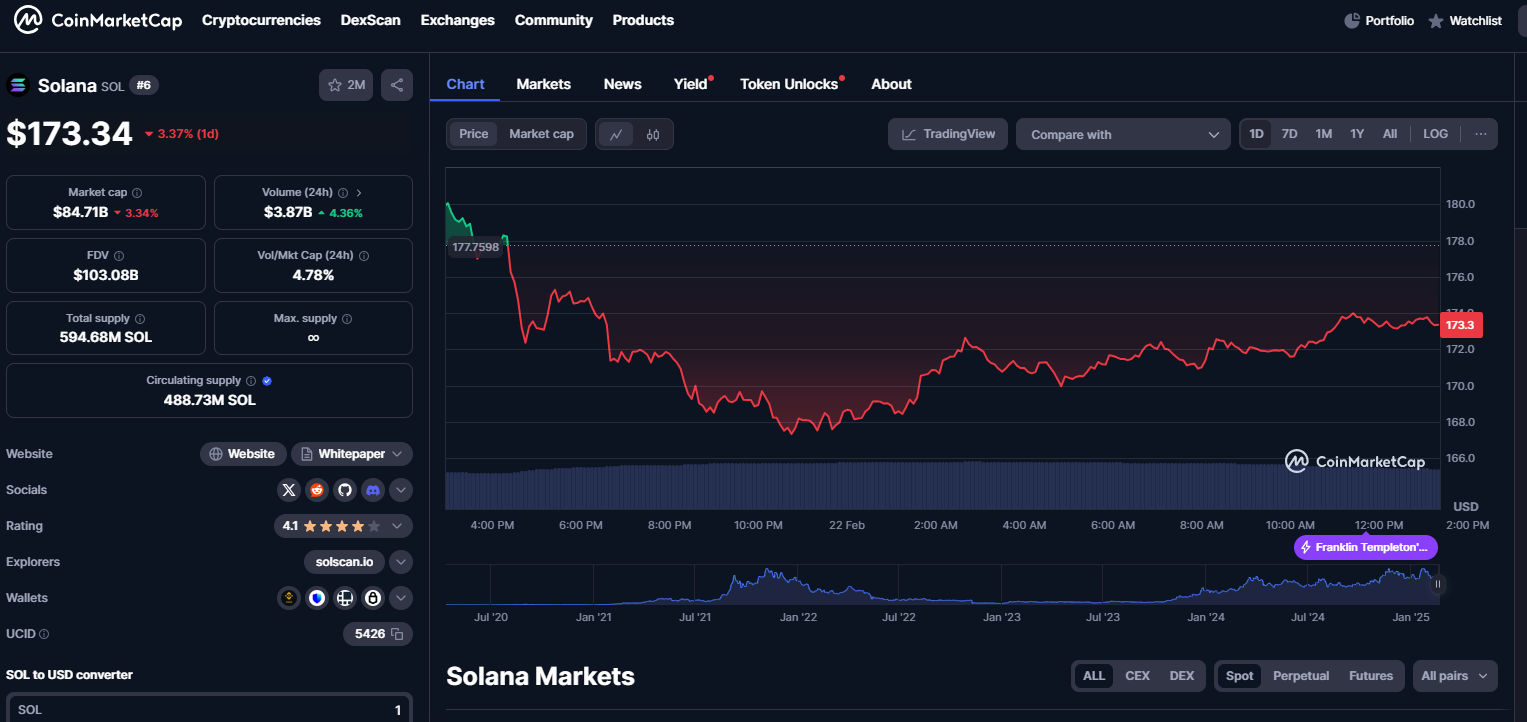This screenshot has height=722, width=1527.
Task: Expand Explorers list chevron
Action: 401,562
